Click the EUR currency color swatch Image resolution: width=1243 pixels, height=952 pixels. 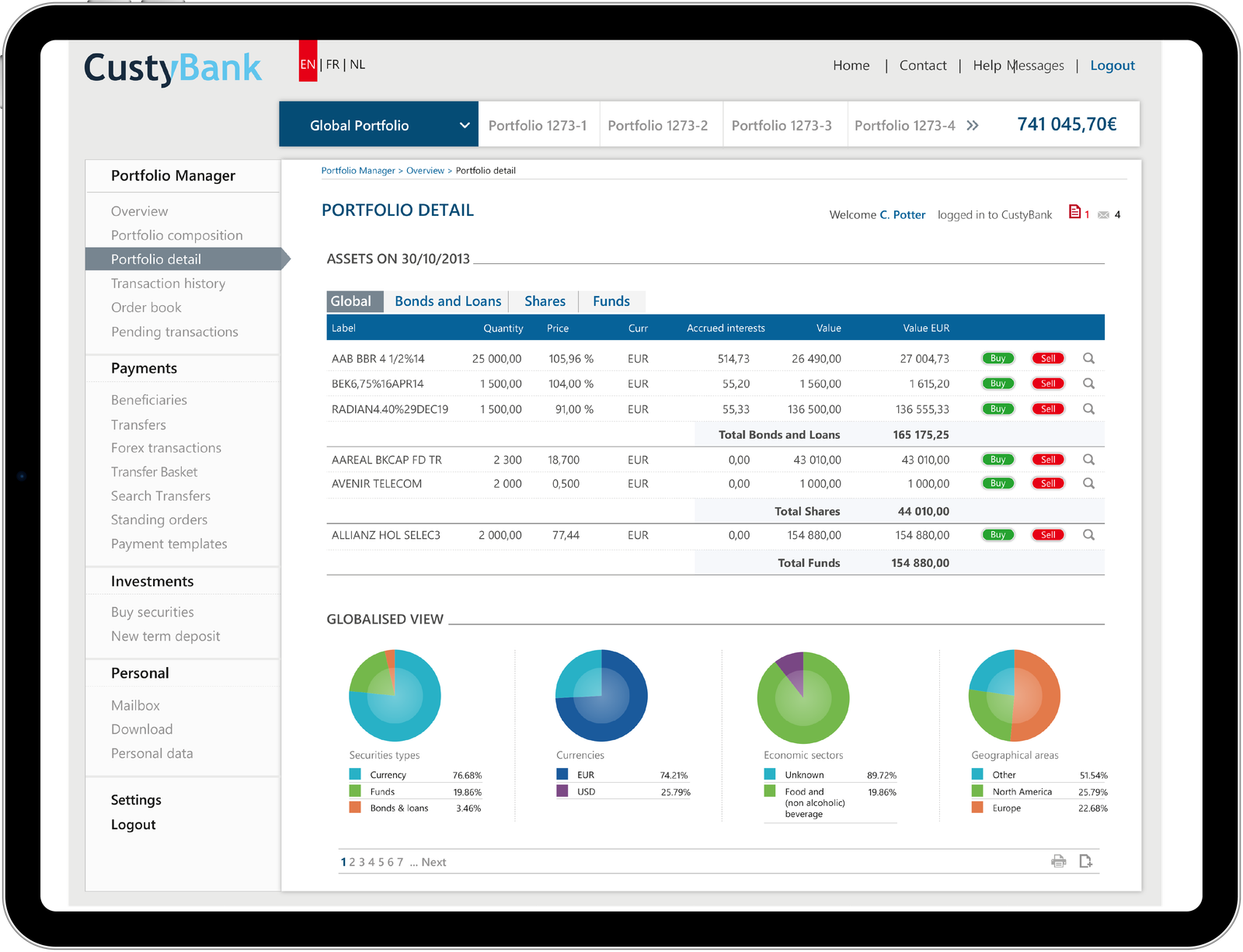click(x=562, y=774)
